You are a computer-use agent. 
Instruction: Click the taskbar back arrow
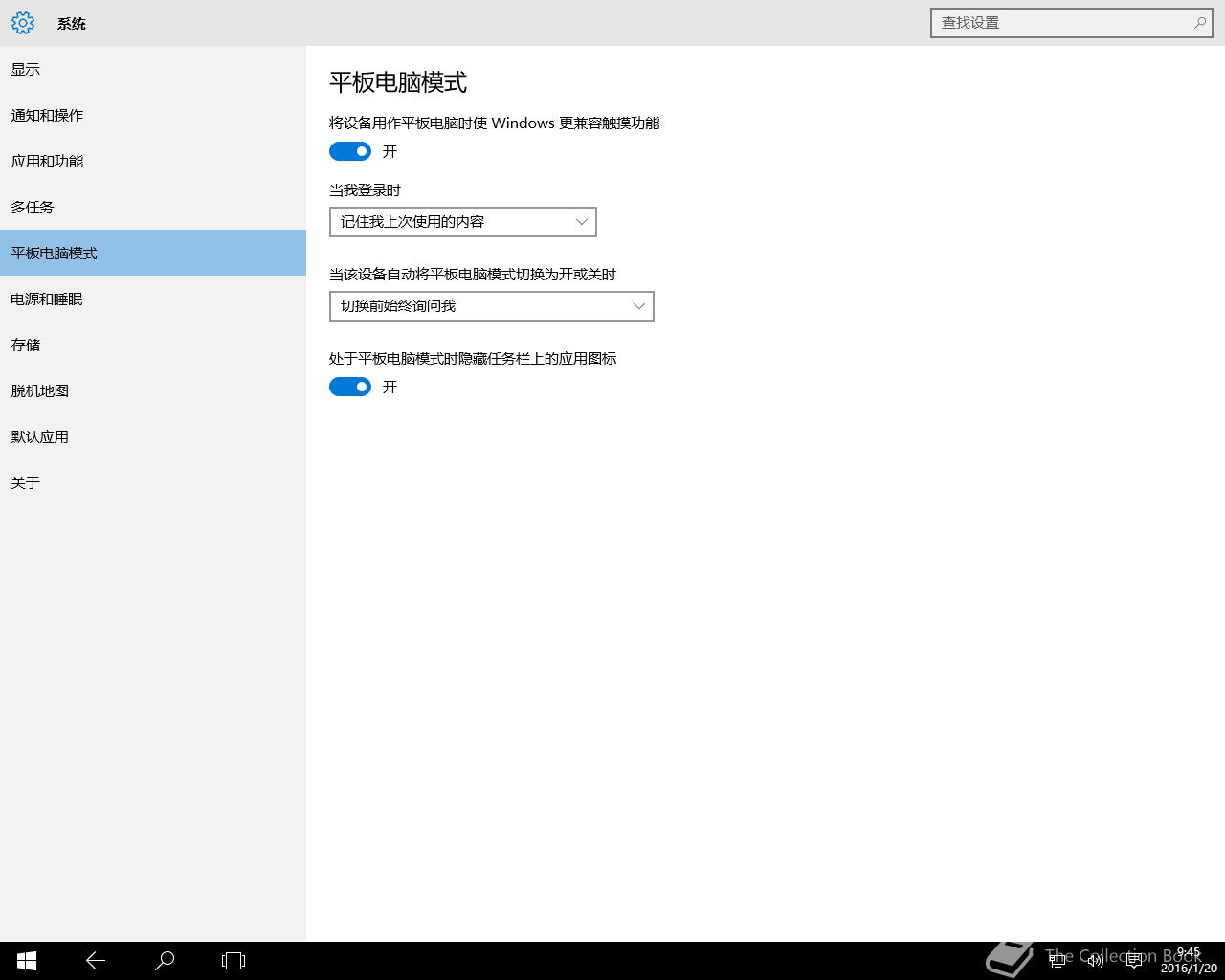[96, 961]
